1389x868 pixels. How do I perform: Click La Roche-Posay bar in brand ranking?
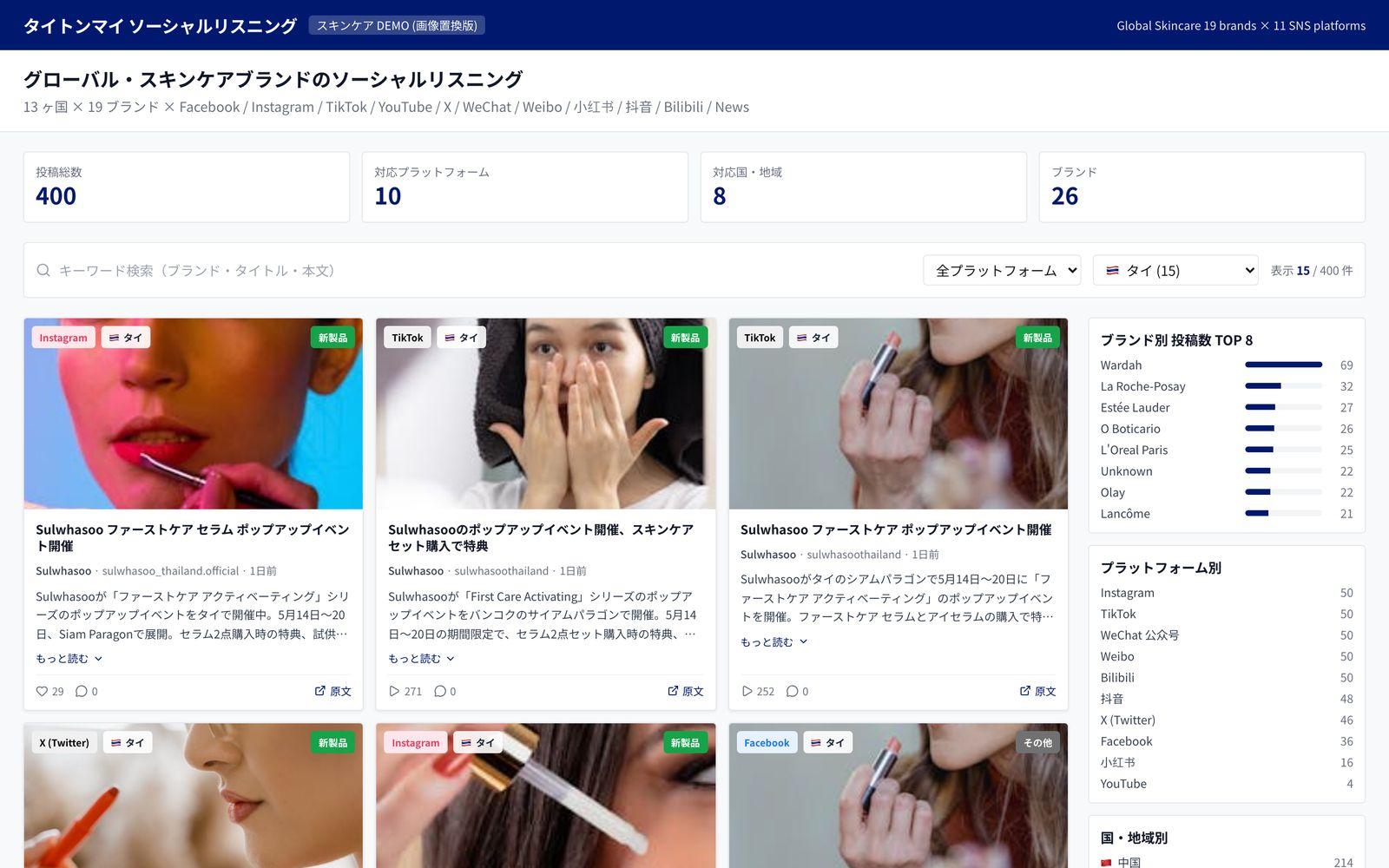pos(1283,386)
